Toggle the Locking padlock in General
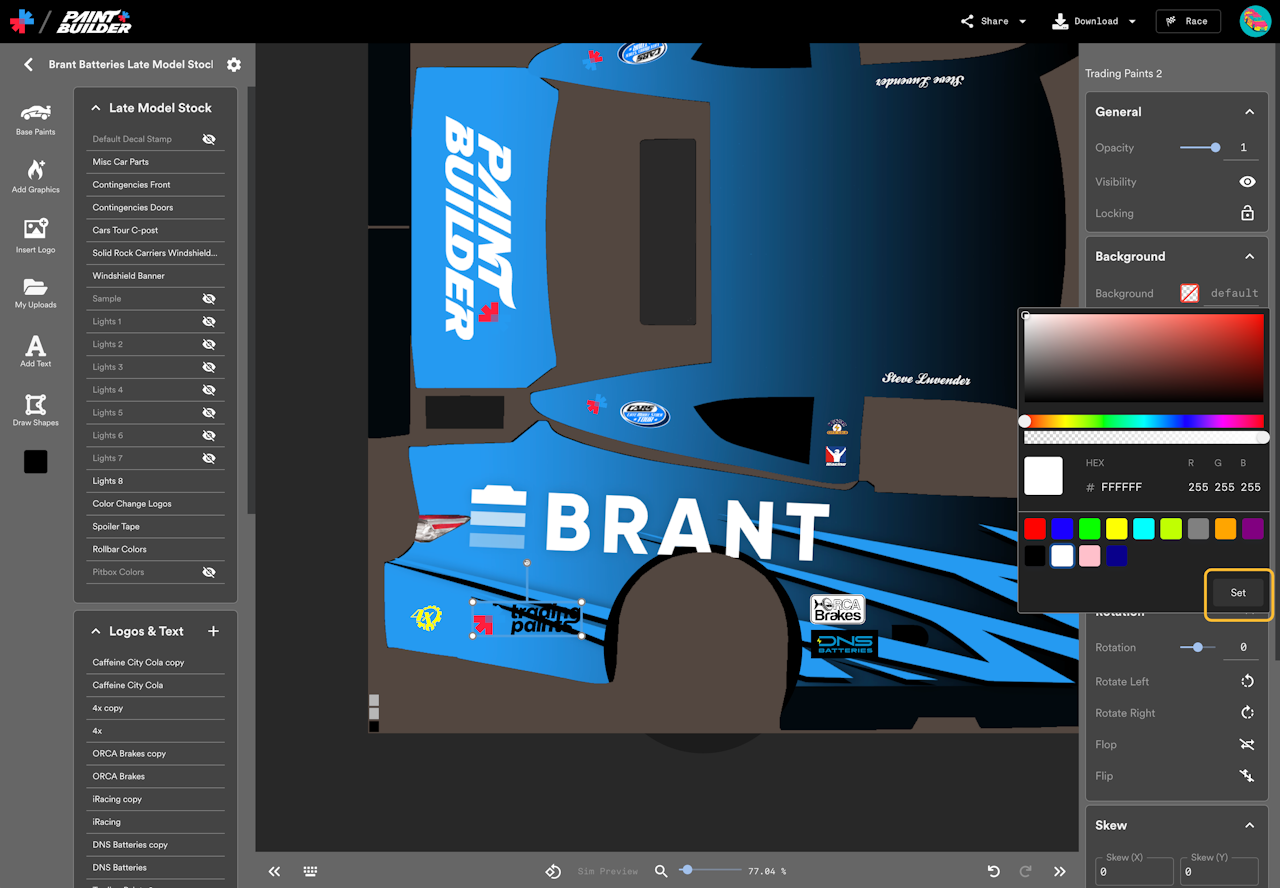Image resolution: width=1280 pixels, height=888 pixels. [1247, 213]
